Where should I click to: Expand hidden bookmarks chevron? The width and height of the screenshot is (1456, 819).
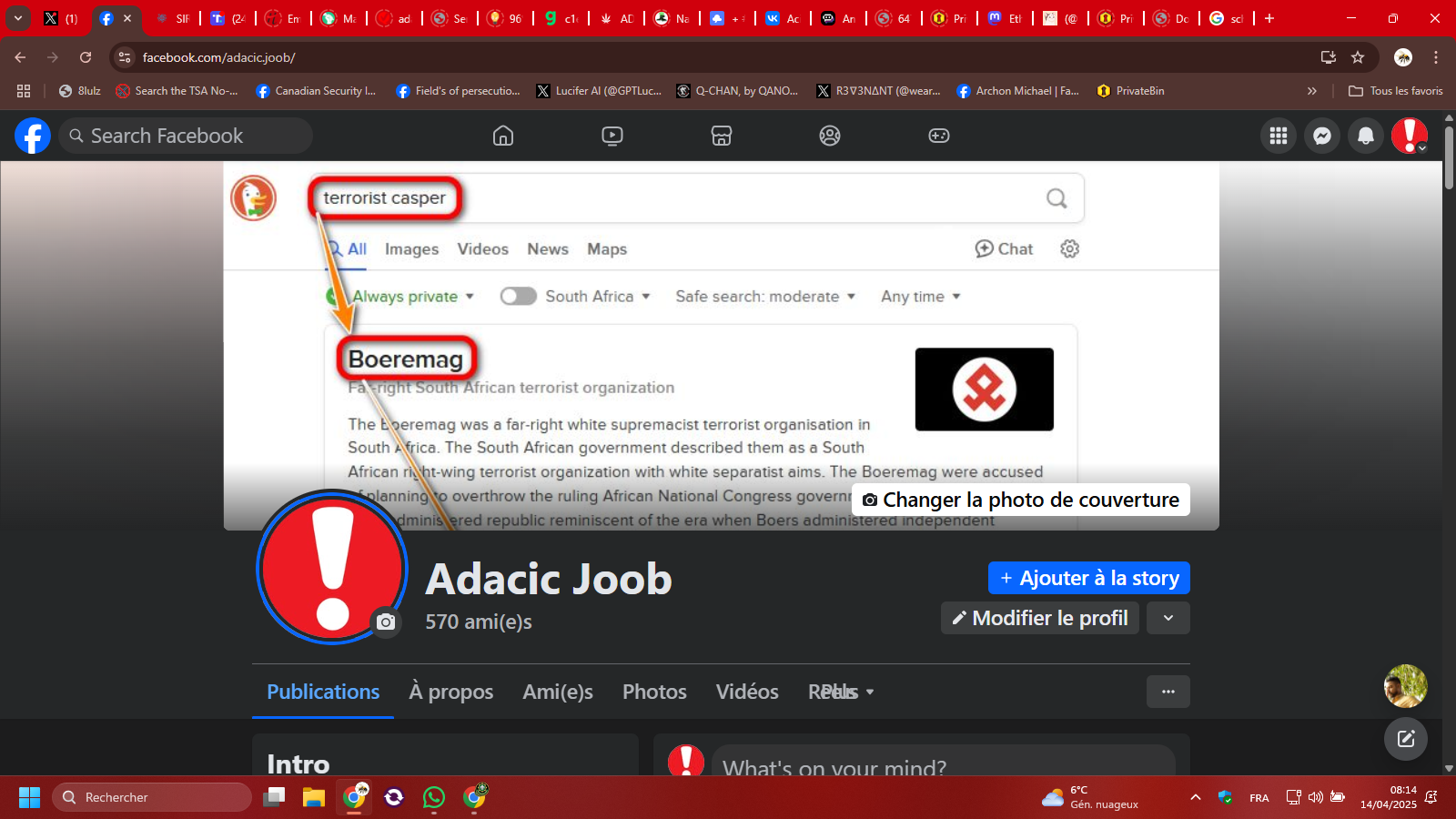tap(1311, 91)
